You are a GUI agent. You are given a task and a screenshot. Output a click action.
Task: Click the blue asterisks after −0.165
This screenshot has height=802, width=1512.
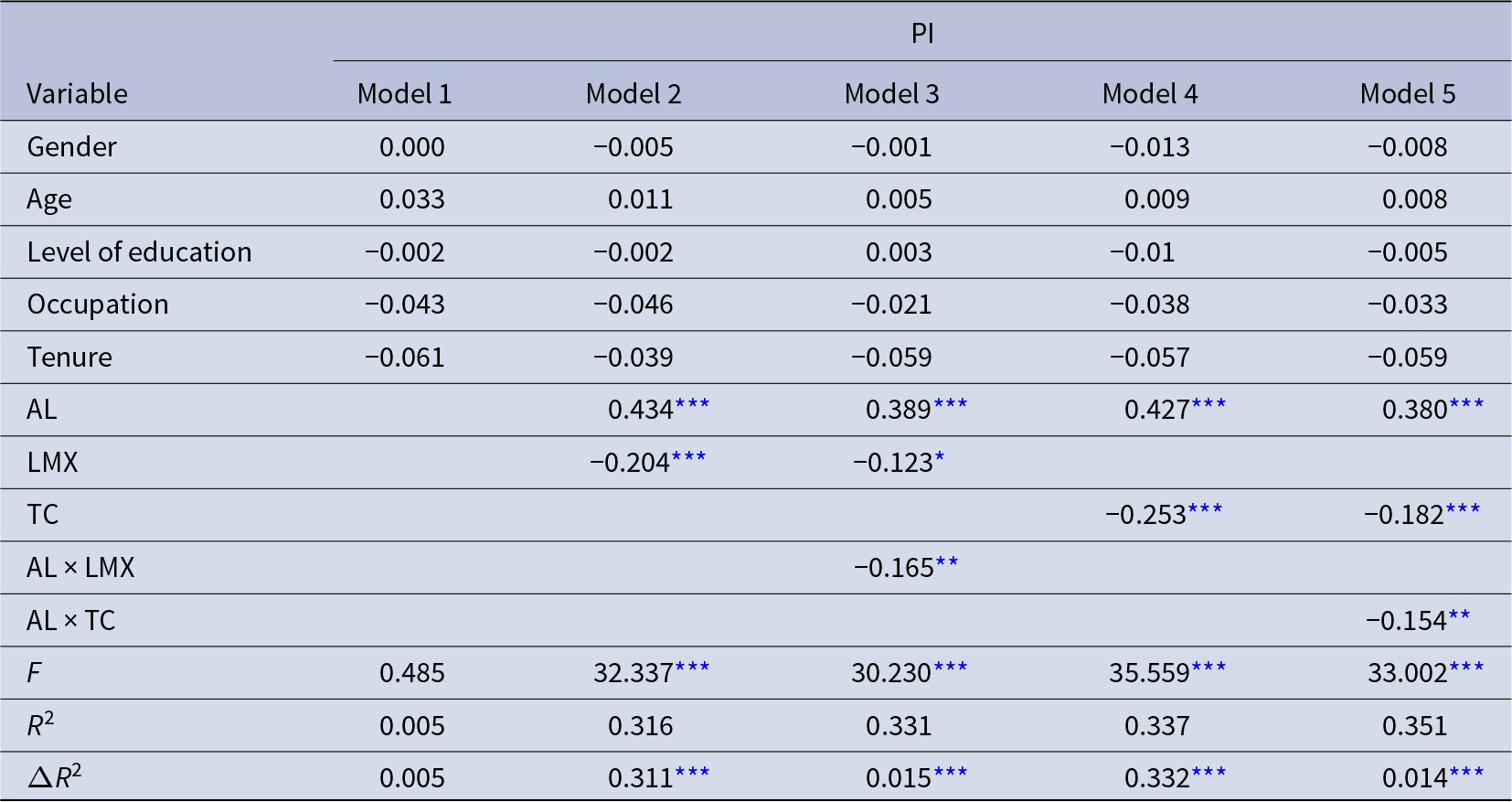click(x=947, y=562)
